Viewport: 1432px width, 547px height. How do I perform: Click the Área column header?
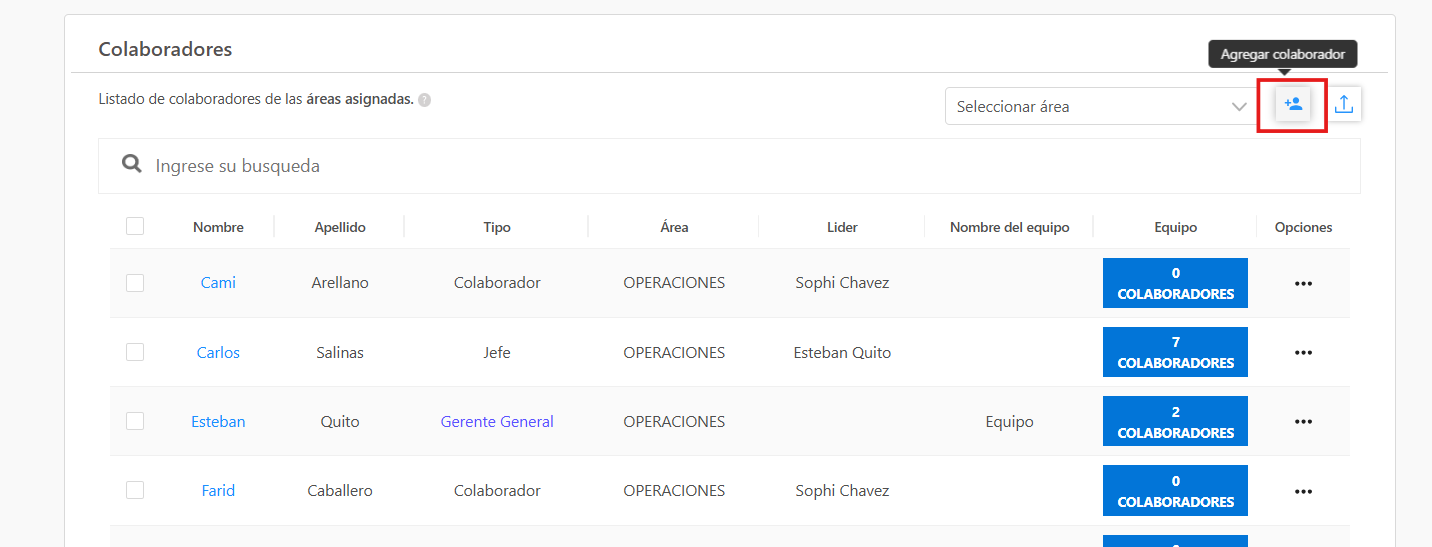[x=674, y=227]
